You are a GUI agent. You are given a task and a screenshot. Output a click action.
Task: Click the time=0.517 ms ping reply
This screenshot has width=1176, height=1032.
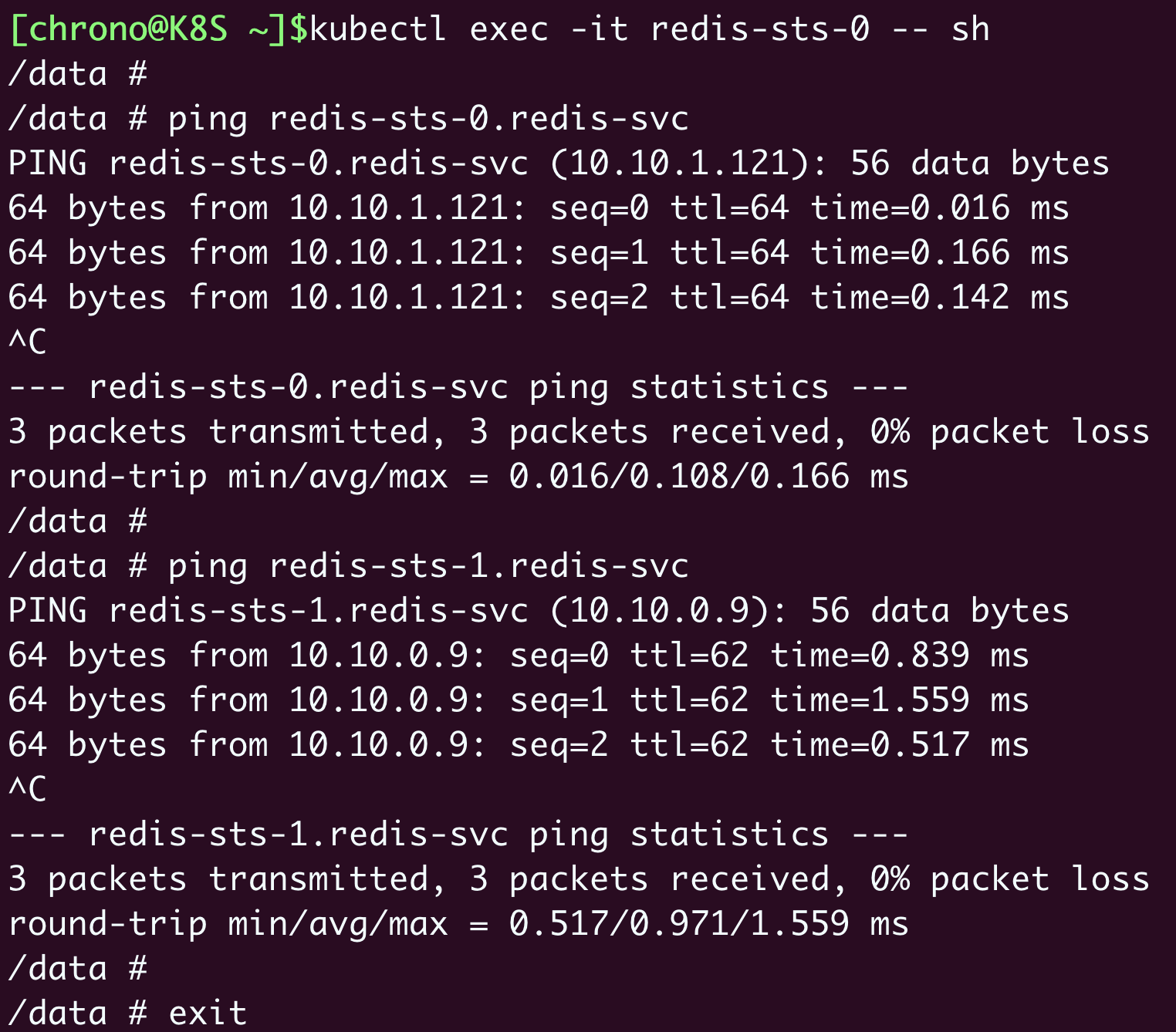pyautogui.click(x=899, y=745)
